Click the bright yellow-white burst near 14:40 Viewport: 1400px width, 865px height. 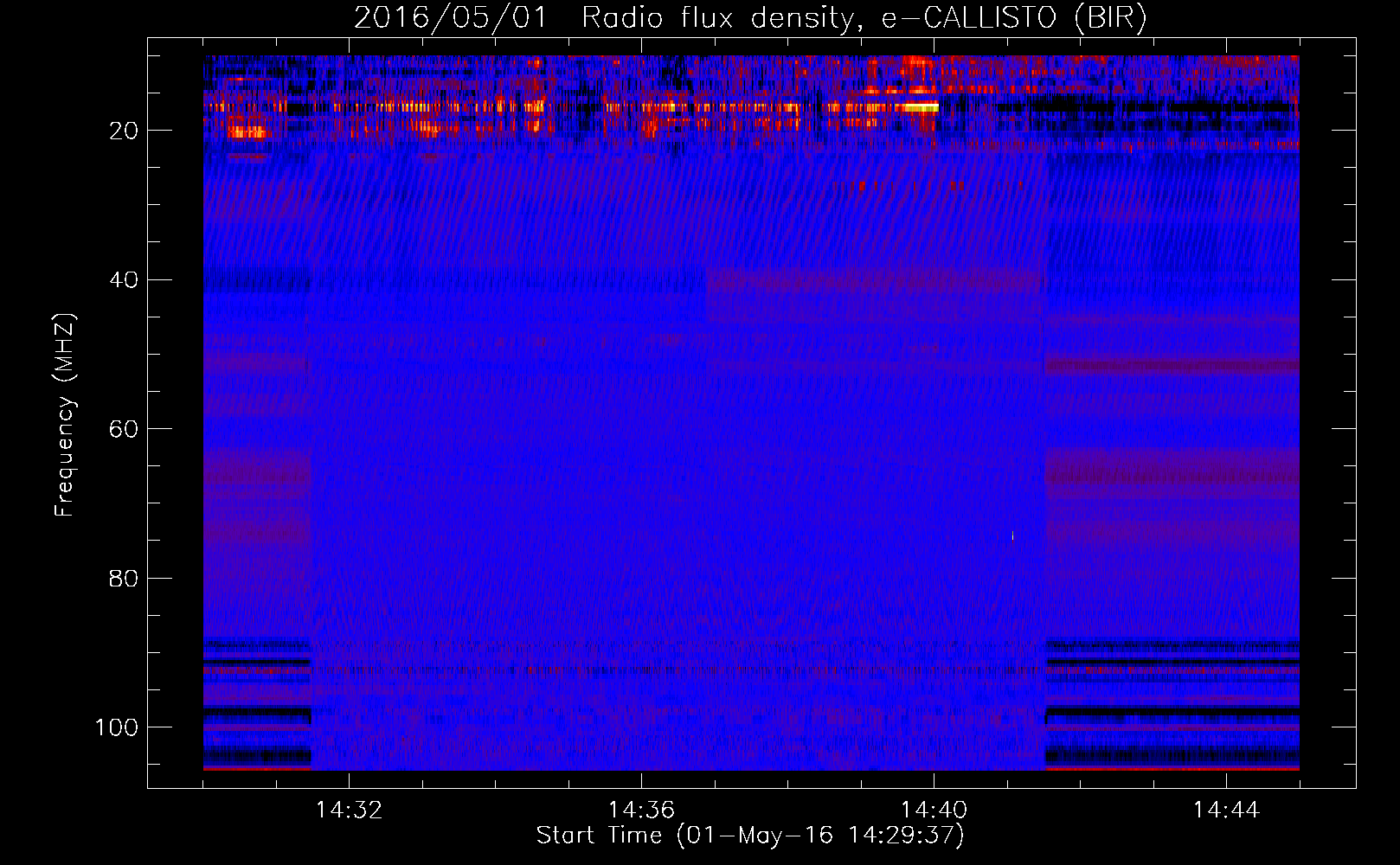tap(920, 107)
